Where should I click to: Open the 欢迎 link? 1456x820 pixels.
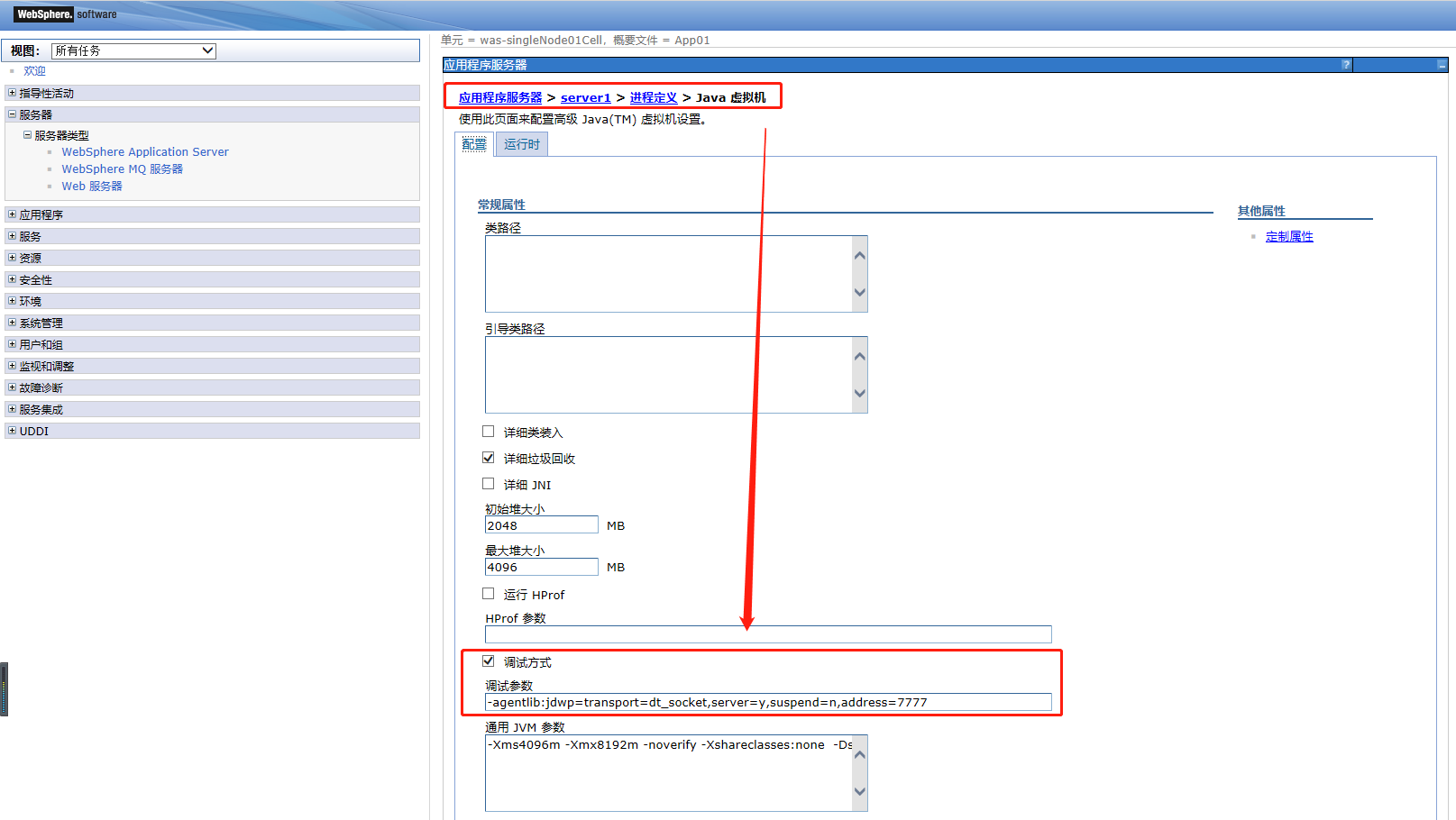[34, 71]
